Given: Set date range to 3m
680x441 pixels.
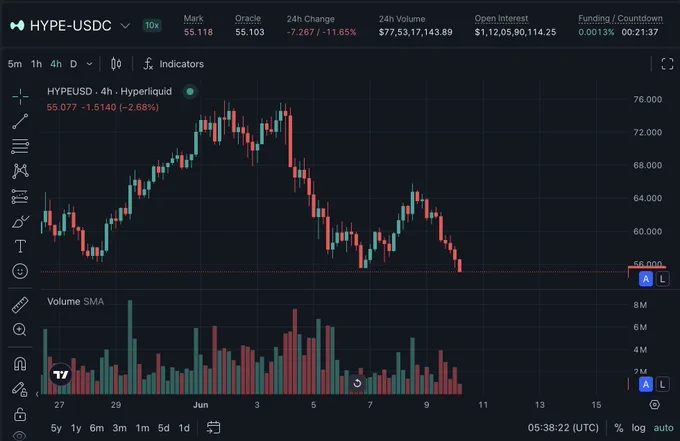Looking at the screenshot, I should coord(120,428).
